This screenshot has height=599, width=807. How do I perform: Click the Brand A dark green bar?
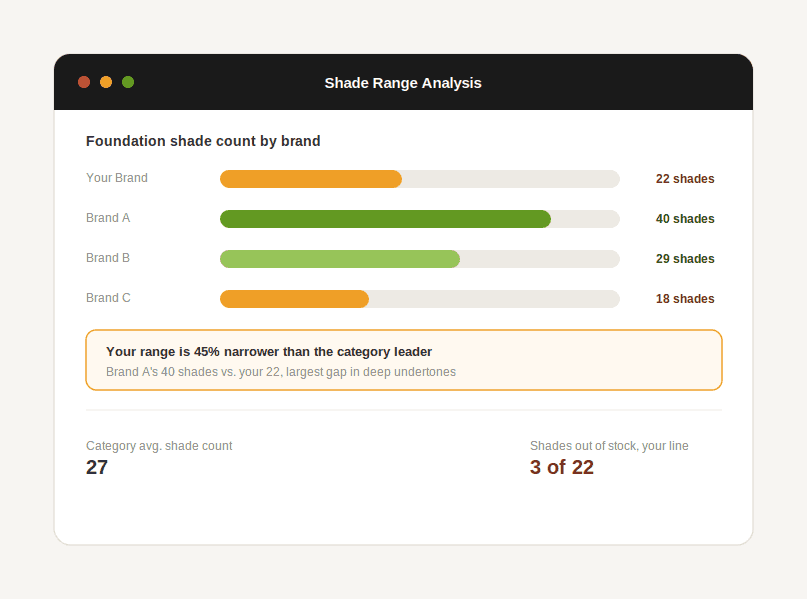click(385, 219)
